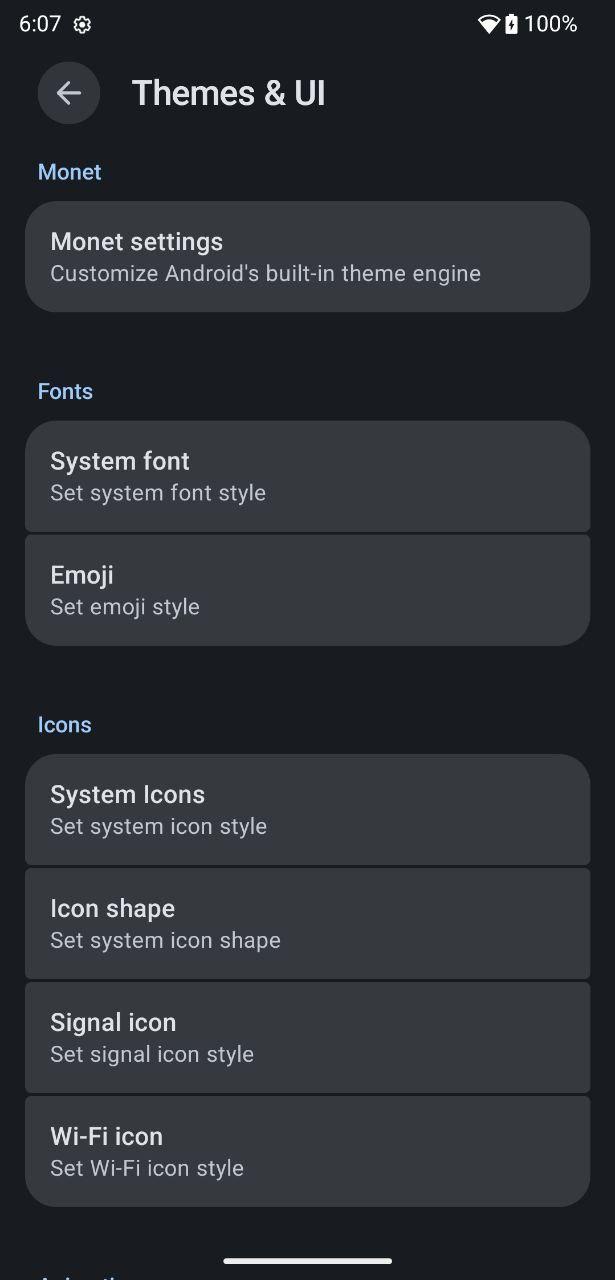
Task: Tap the Wi-Fi signal status icon
Action: coord(488,25)
